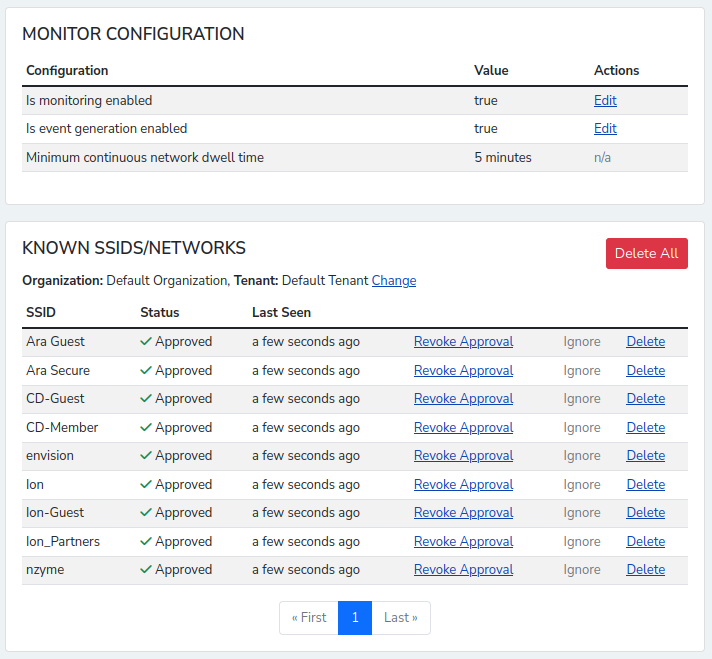
Task: Delete the Ion-Guest network
Action: (x=646, y=513)
